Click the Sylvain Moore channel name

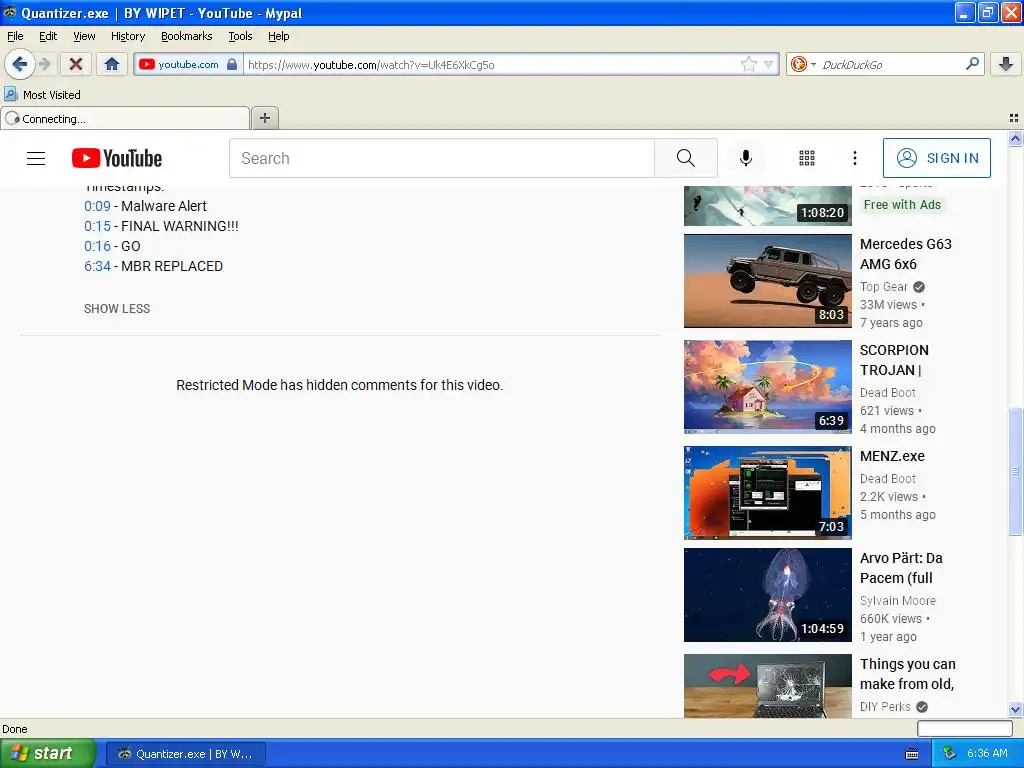point(898,601)
